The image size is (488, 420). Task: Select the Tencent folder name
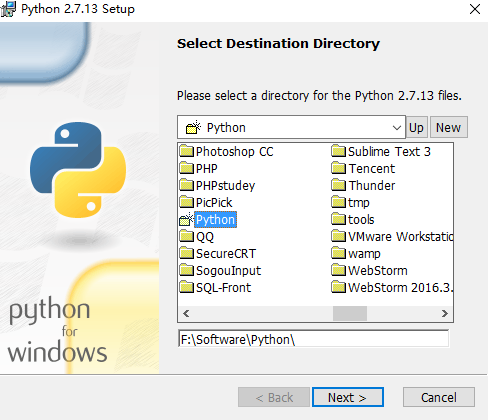[372, 169]
